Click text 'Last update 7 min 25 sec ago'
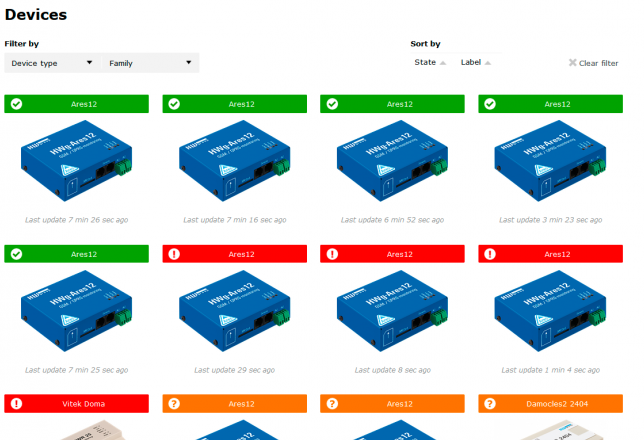This screenshot has height=440, width=644. 76,370
